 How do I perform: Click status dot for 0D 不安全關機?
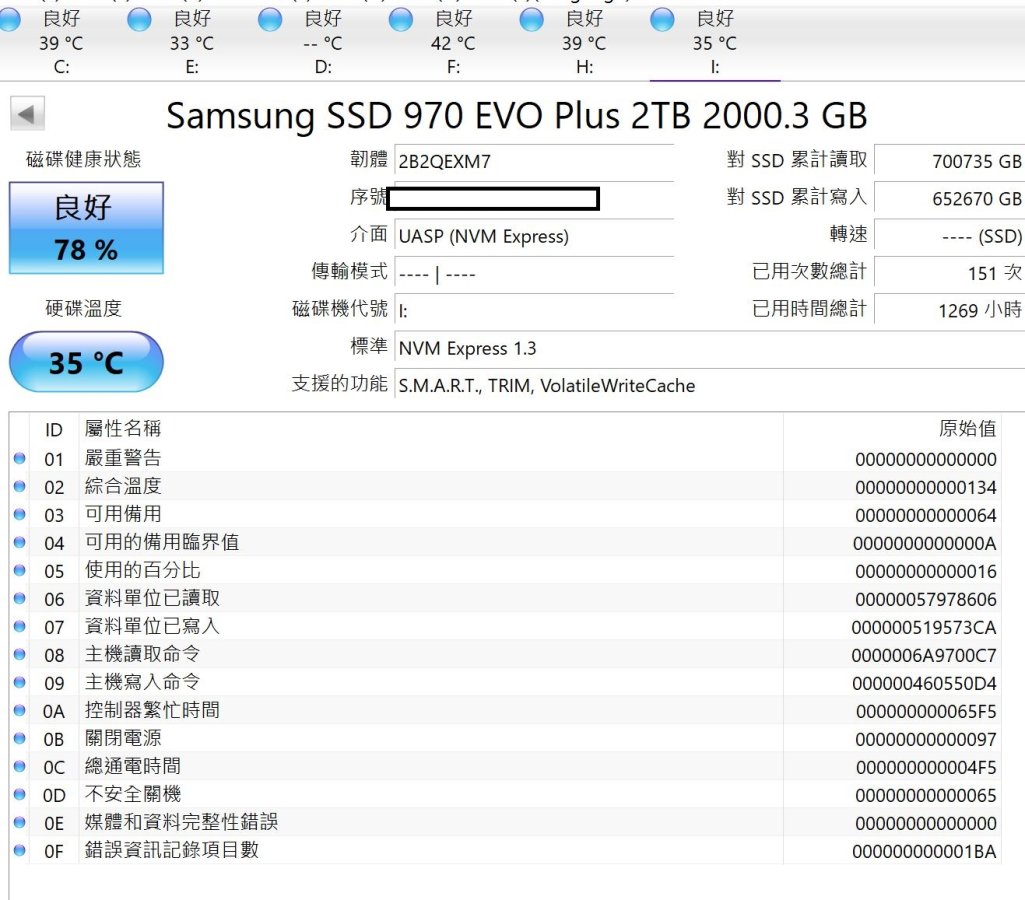click(20, 794)
